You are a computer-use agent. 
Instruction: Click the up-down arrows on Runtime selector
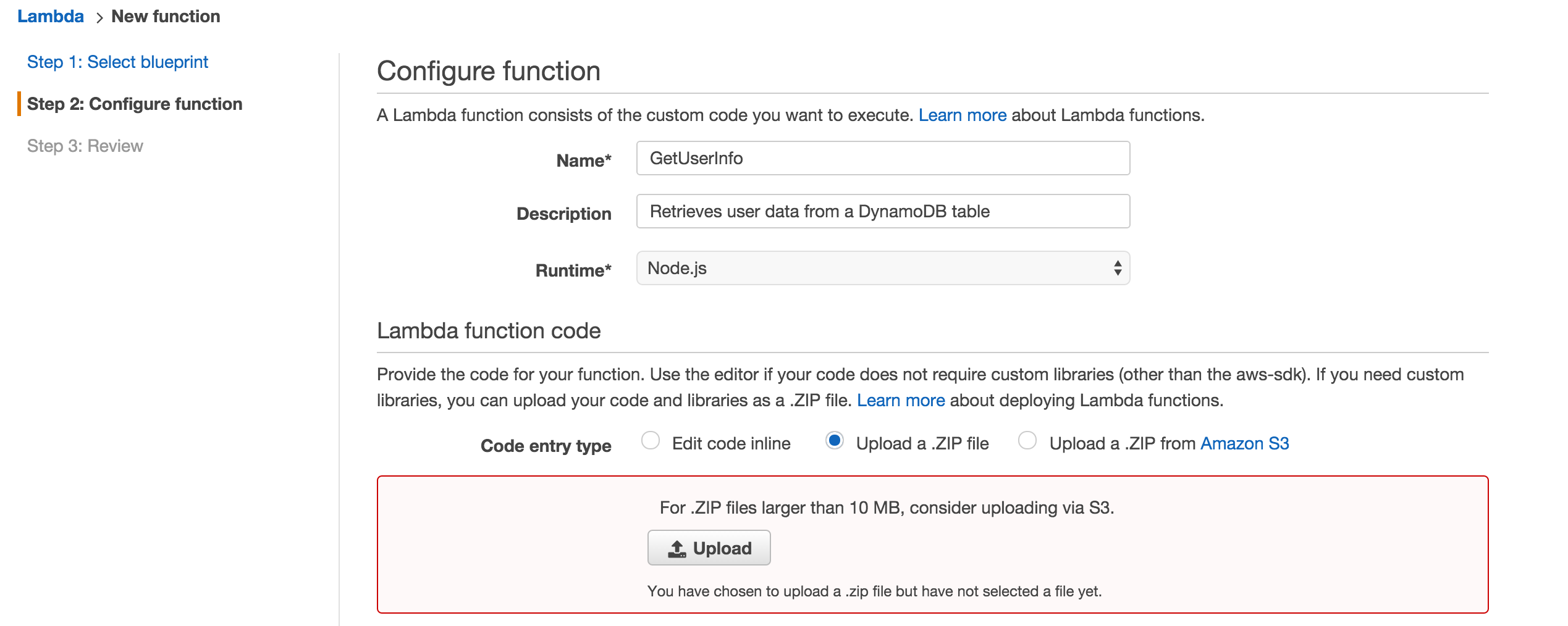point(1117,269)
